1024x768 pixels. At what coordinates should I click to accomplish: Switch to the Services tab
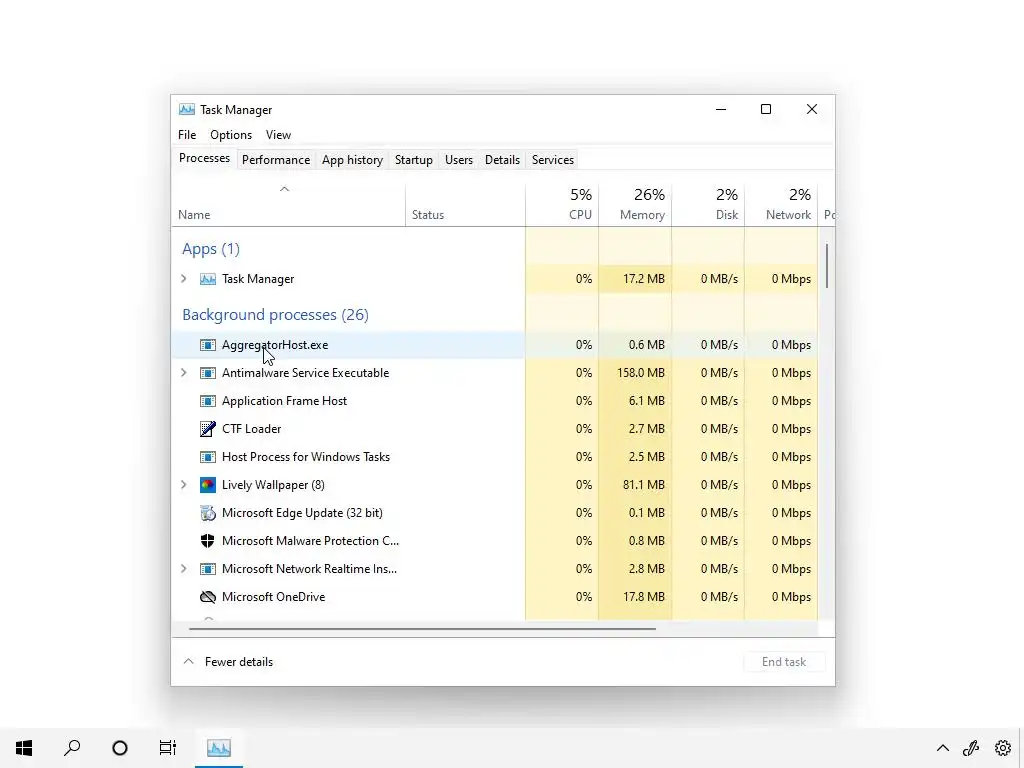552,160
